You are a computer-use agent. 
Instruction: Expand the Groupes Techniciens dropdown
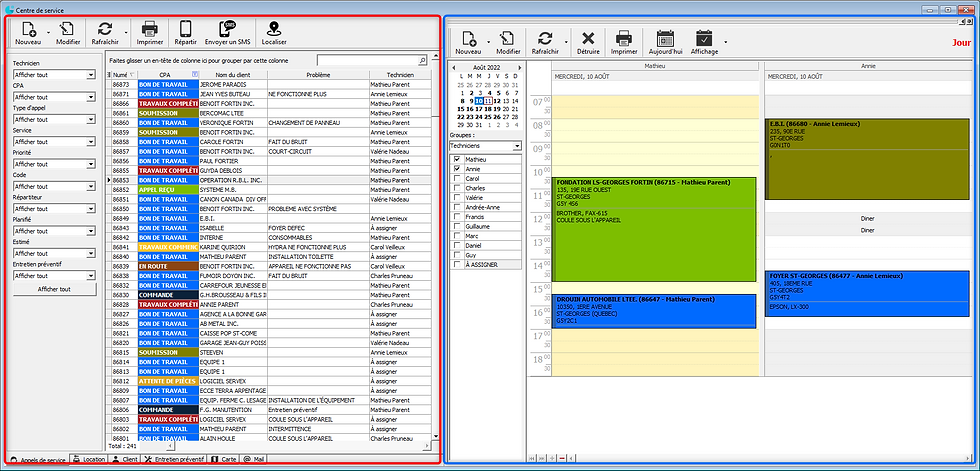(x=516, y=146)
